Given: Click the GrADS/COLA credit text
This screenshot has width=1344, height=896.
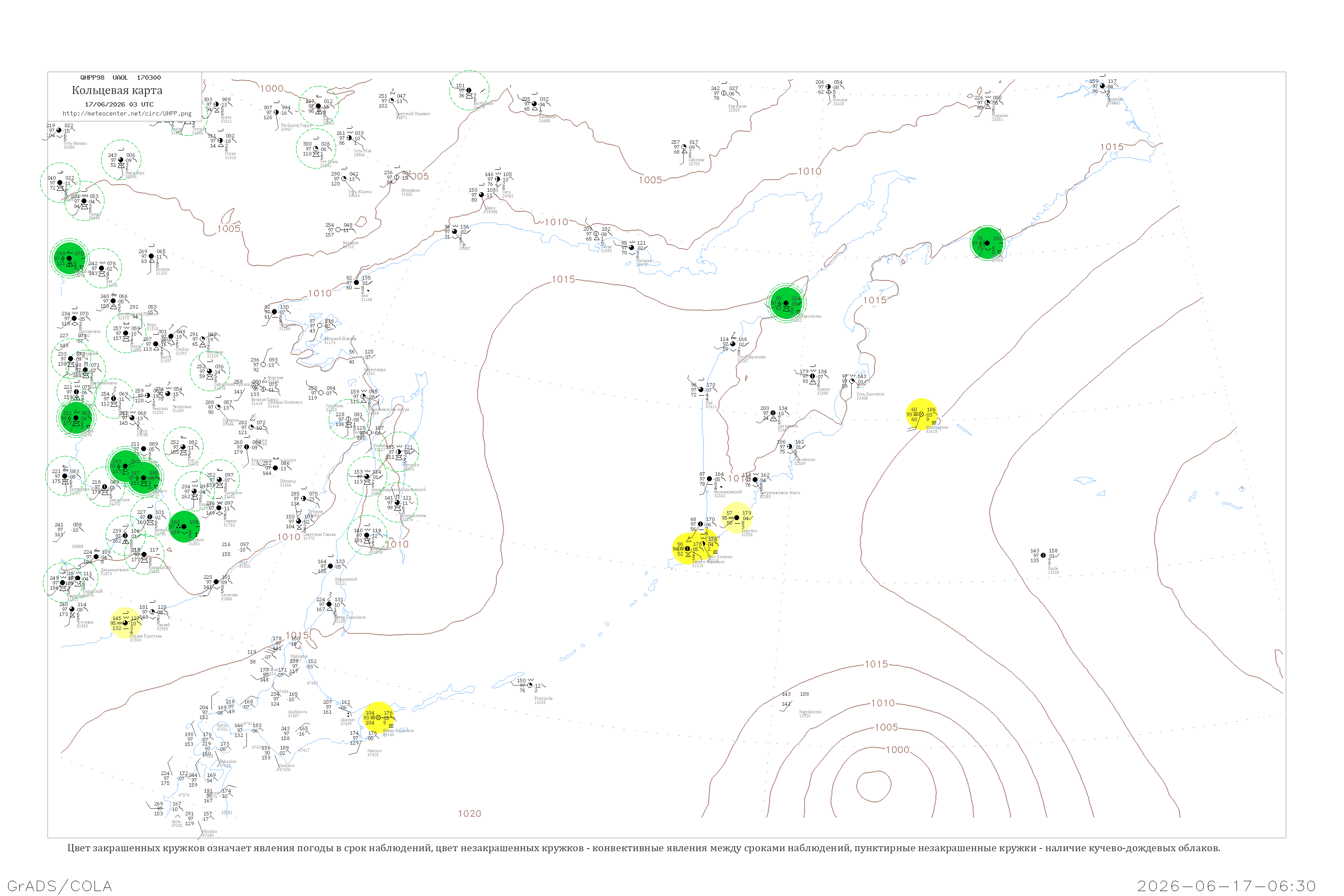Looking at the screenshot, I should [60, 886].
